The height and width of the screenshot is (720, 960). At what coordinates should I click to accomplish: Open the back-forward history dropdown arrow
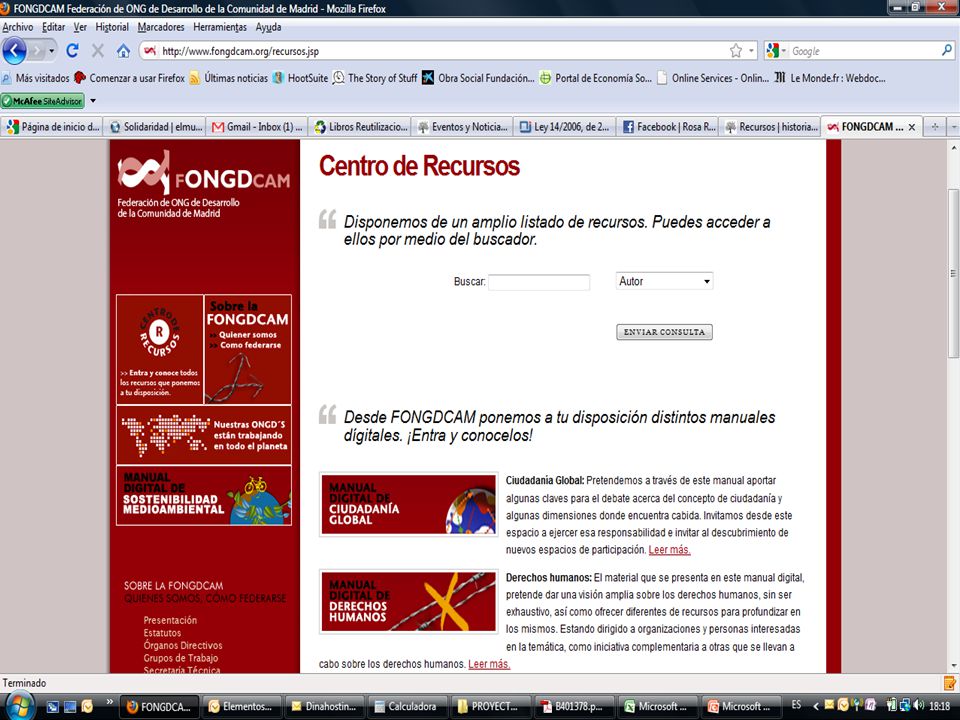pyautogui.click(x=51, y=51)
